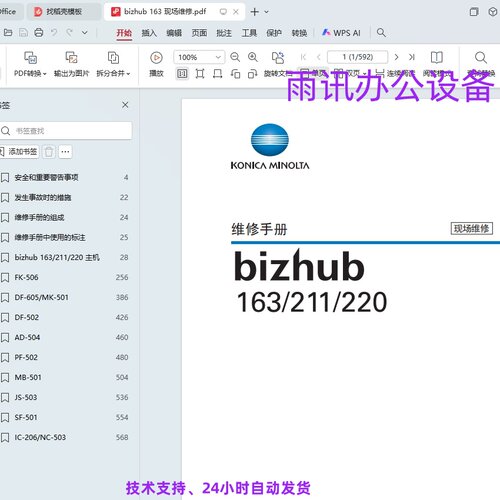Open bookmark bizhub 163/211/220 主机
The height and width of the screenshot is (500, 500).
tap(65, 257)
